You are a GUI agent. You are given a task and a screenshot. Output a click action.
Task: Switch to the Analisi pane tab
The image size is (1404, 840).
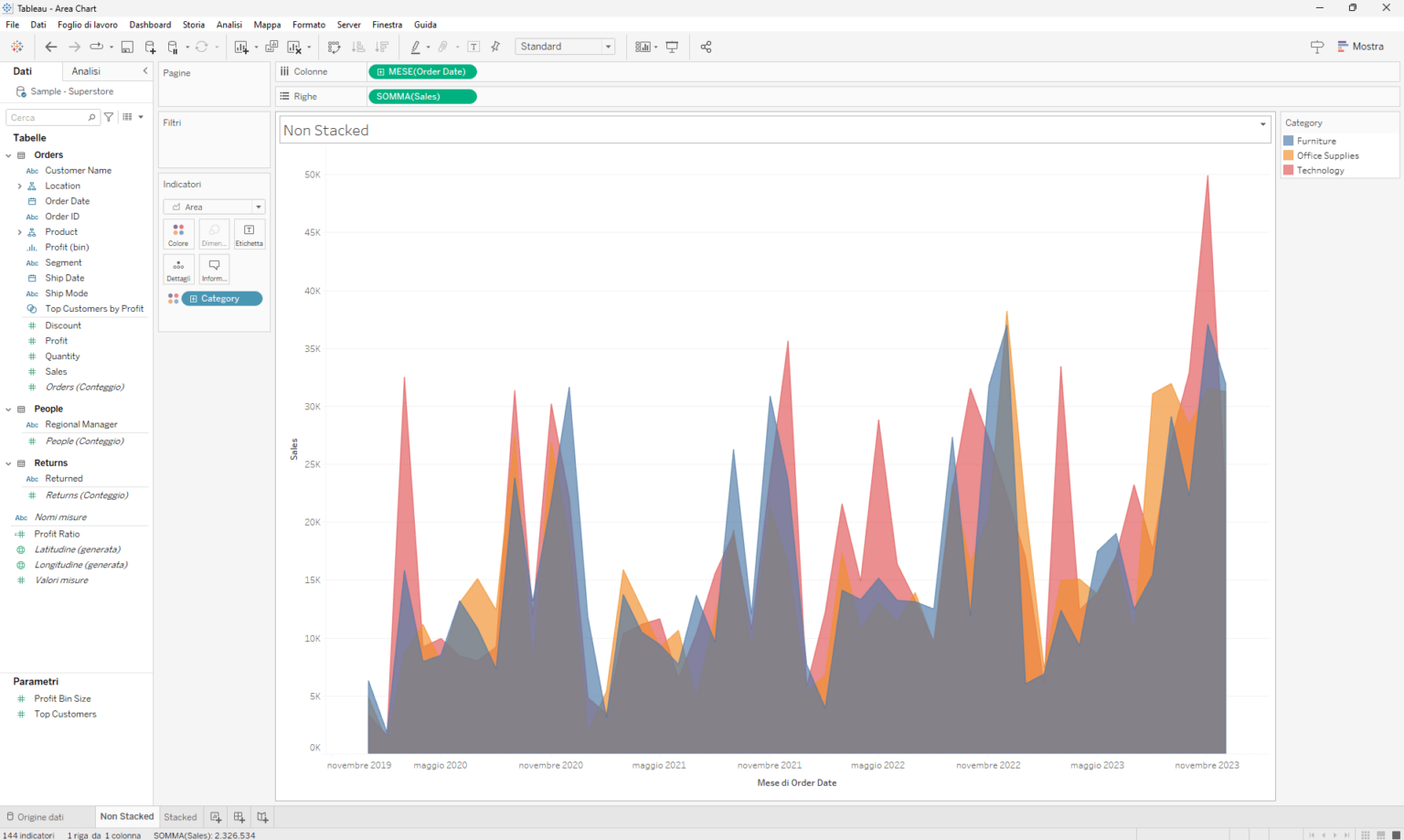[86, 71]
